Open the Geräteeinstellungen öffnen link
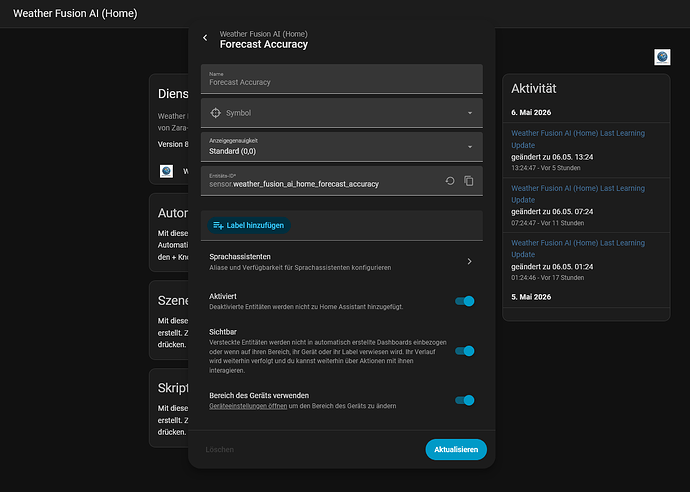 tap(248, 406)
